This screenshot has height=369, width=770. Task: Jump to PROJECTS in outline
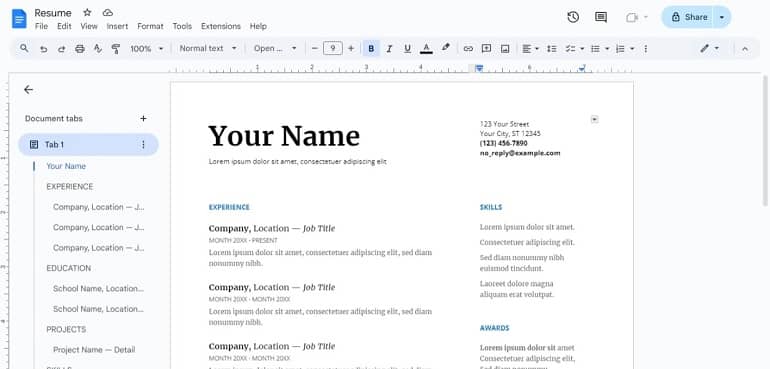point(66,329)
